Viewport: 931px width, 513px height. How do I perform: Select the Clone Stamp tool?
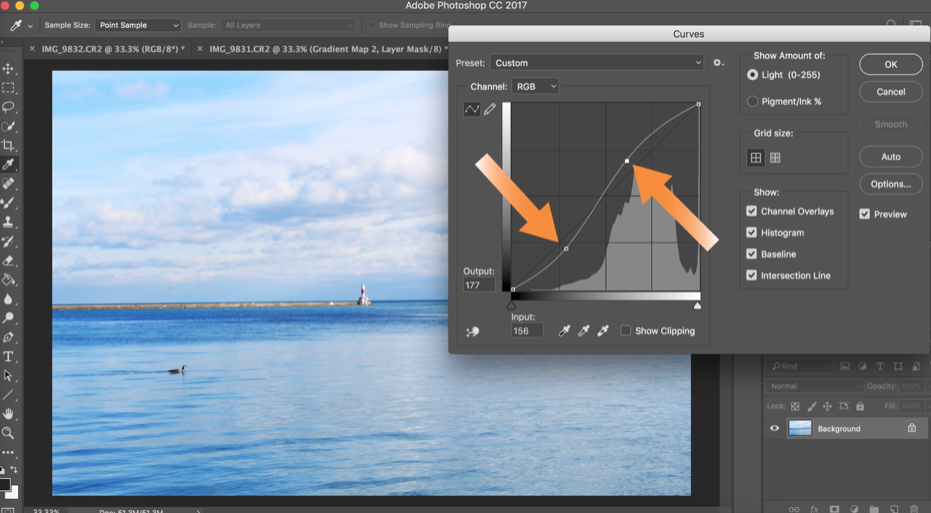[x=8, y=222]
